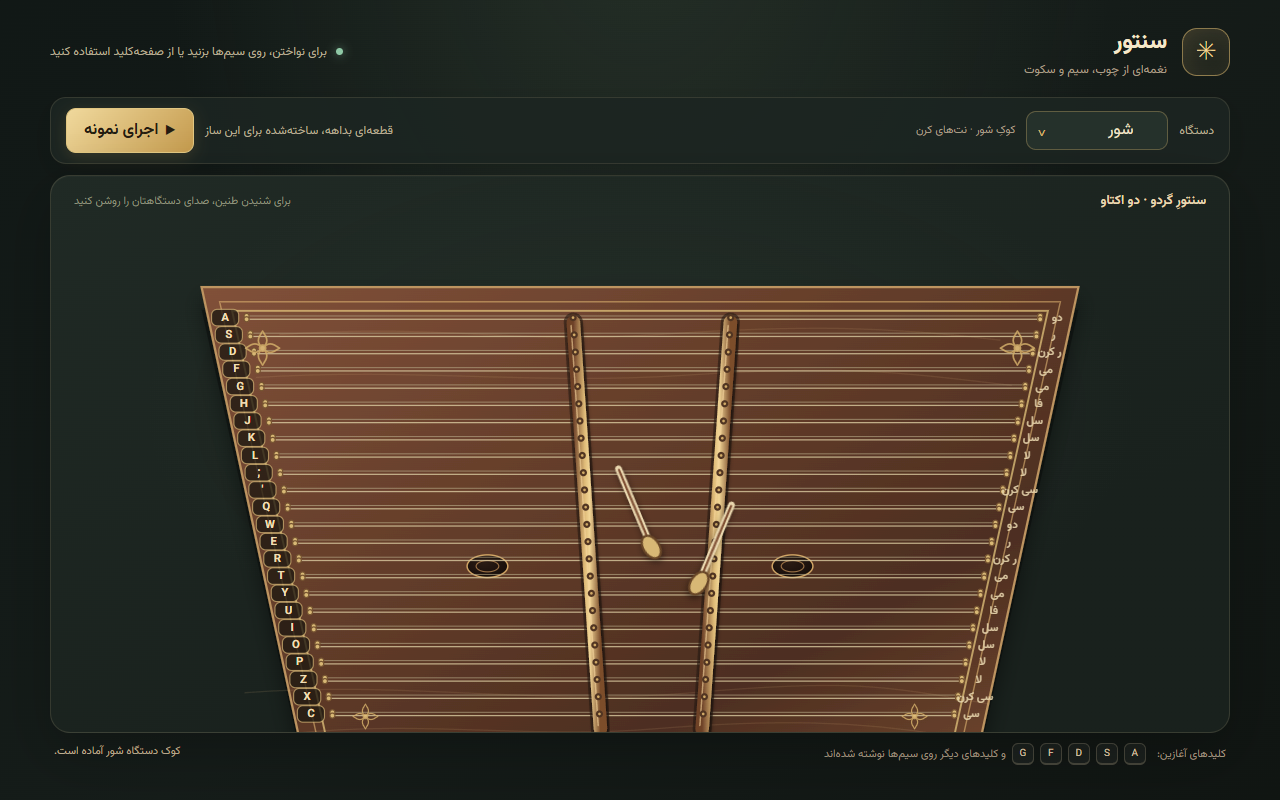Play the string key labeled X
The image size is (1280, 800).
pyautogui.click(x=307, y=696)
